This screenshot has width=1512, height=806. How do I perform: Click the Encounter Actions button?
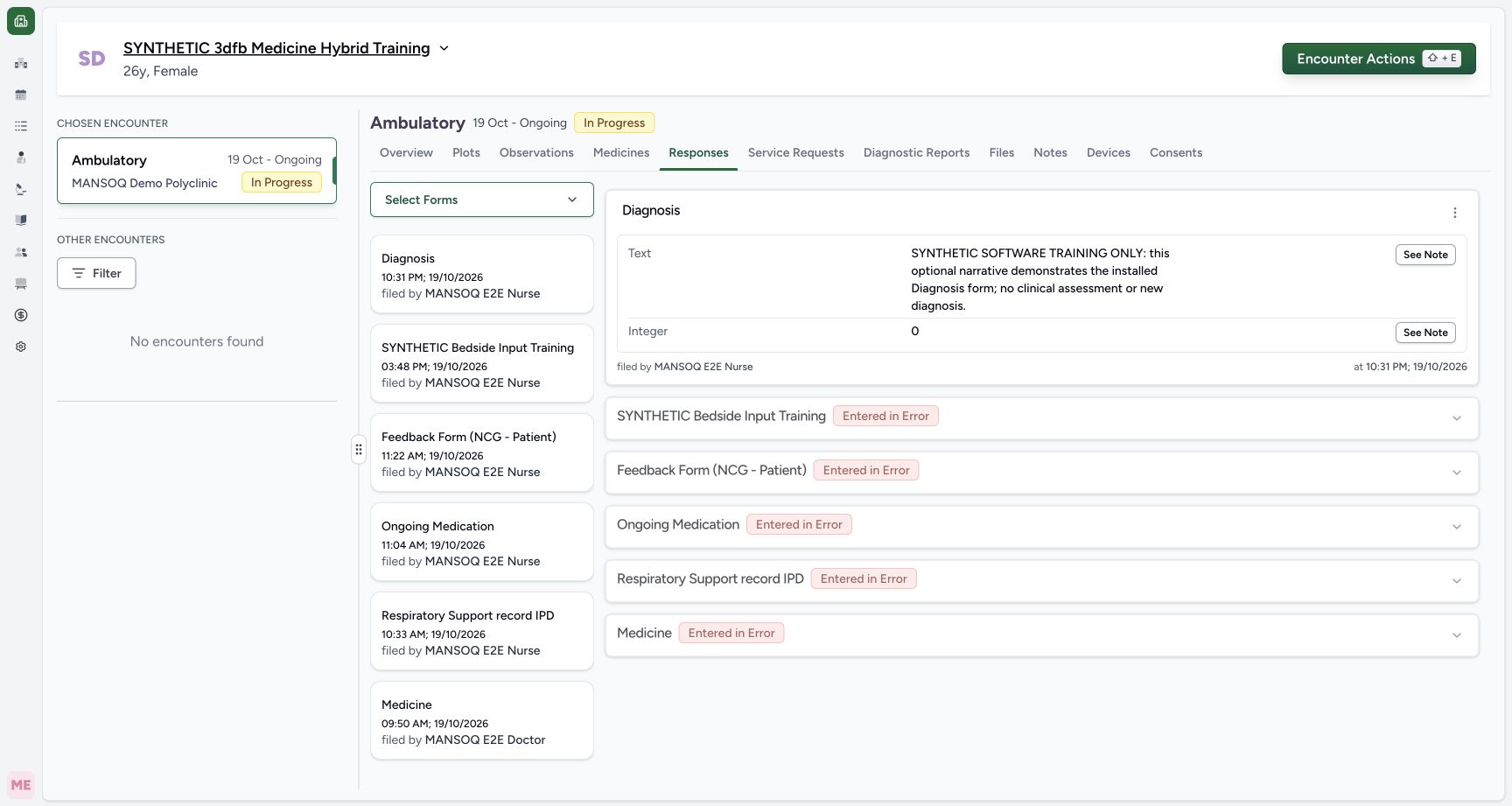pyautogui.click(x=1379, y=59)
